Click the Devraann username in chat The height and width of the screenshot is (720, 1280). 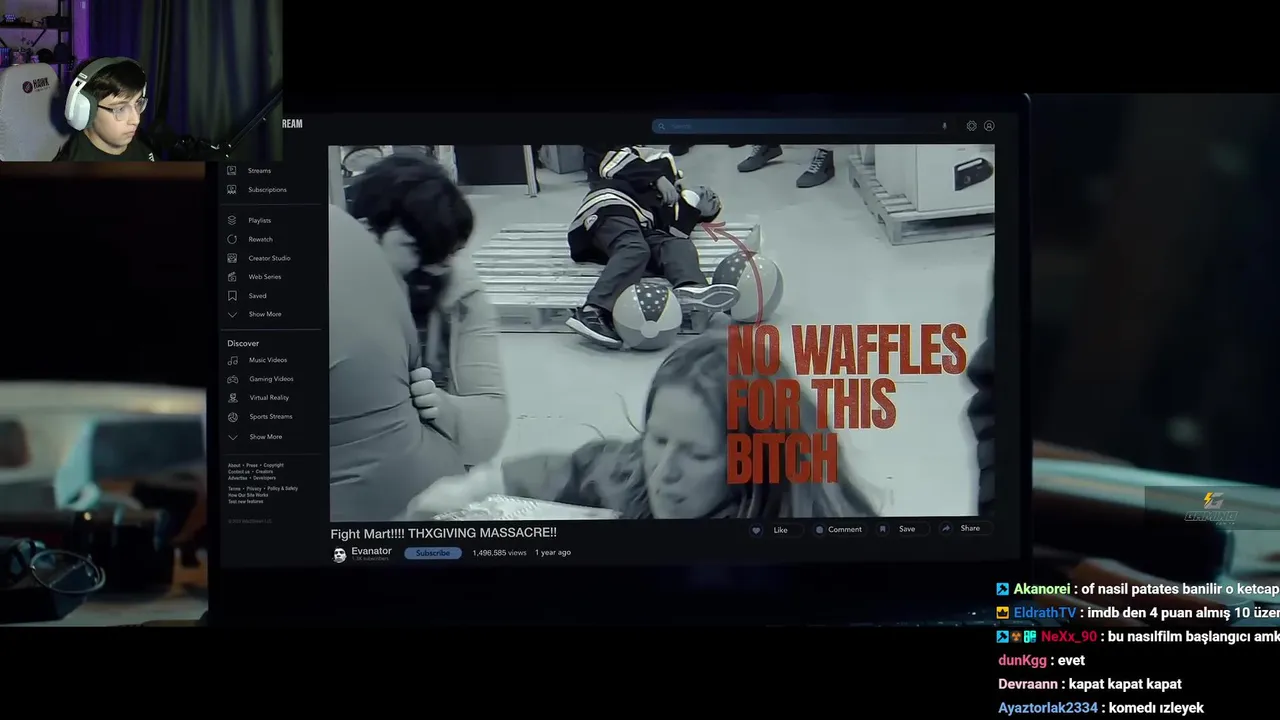click(1029, 684)
